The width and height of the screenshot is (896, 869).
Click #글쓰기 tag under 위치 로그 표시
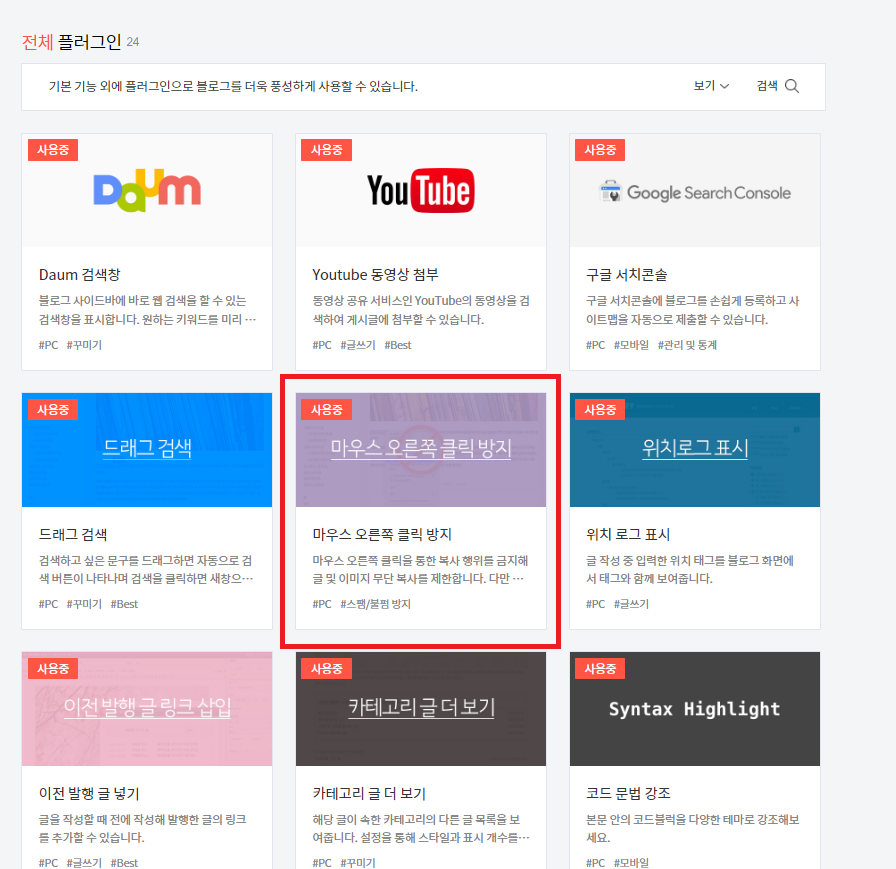(631, 604)
